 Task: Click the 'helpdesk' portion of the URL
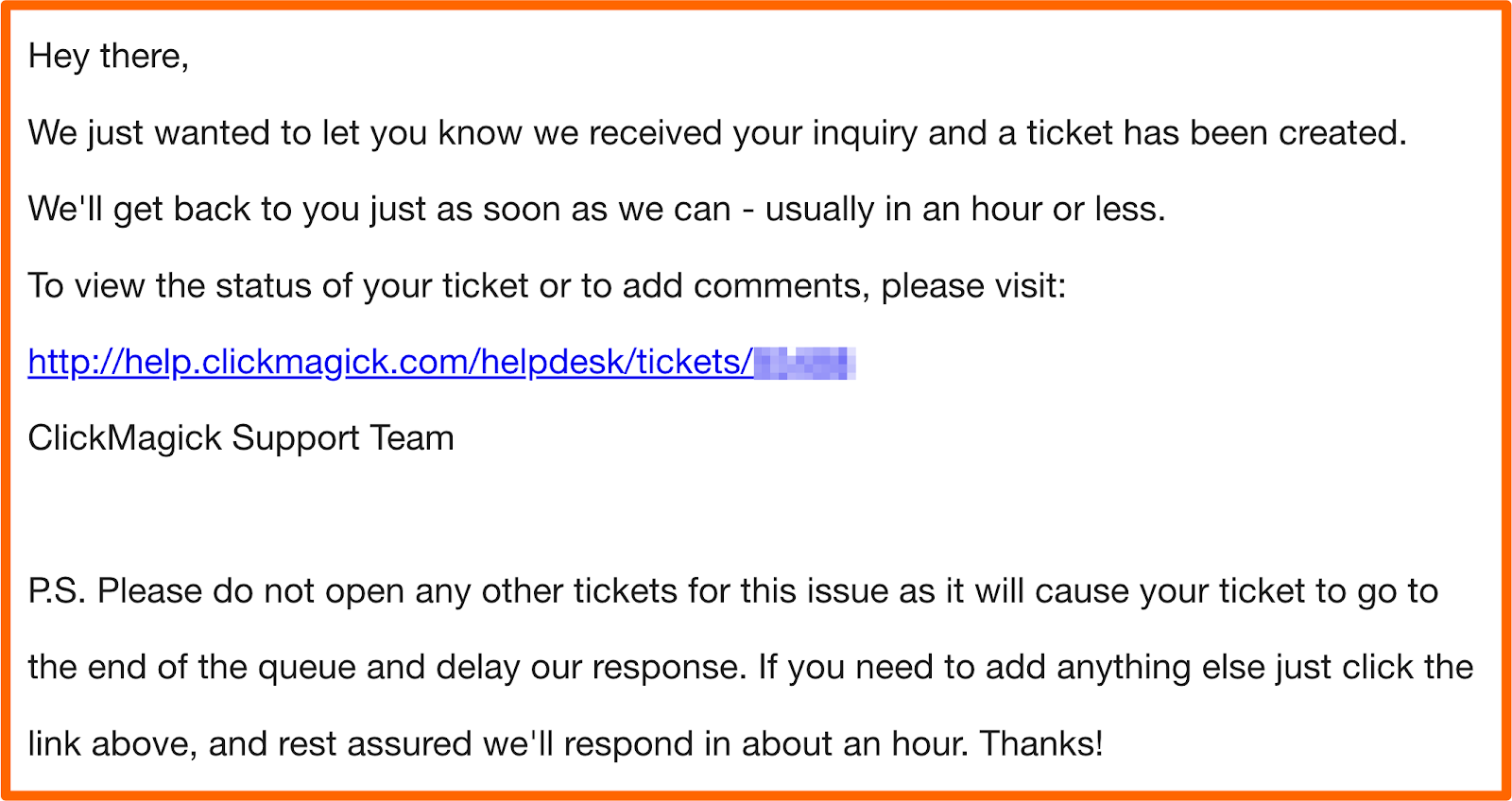554,363
